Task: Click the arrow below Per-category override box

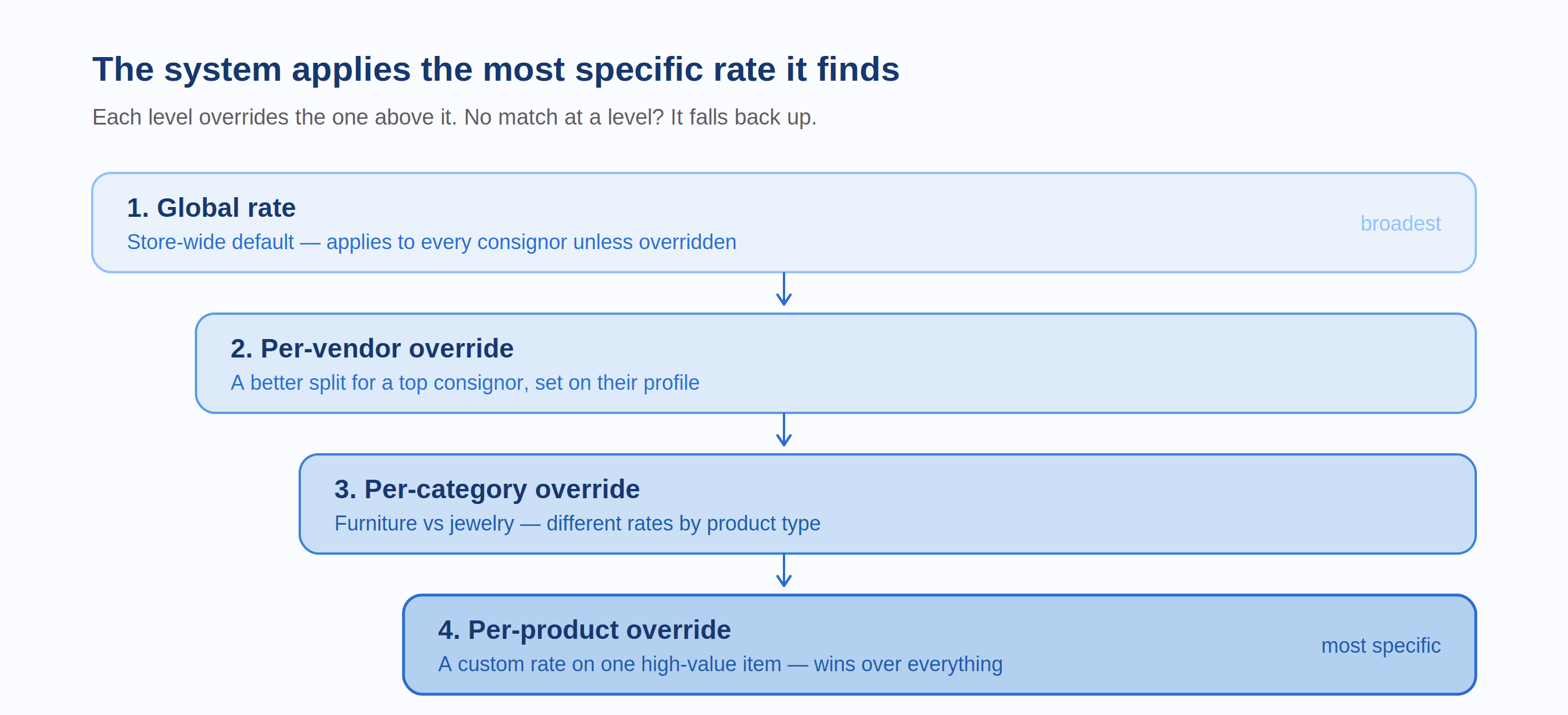Action: tap(783, 570)
